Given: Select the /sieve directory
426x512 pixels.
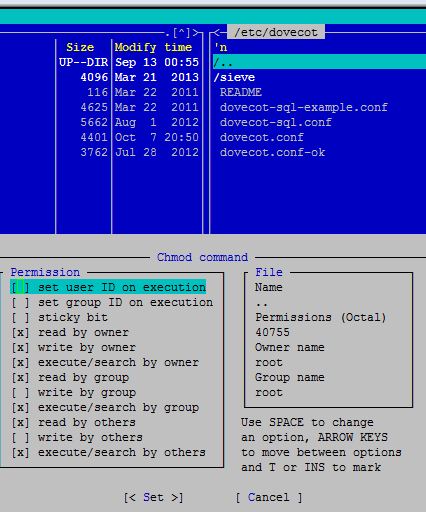Looking at the screenshot, I should 234,77.
